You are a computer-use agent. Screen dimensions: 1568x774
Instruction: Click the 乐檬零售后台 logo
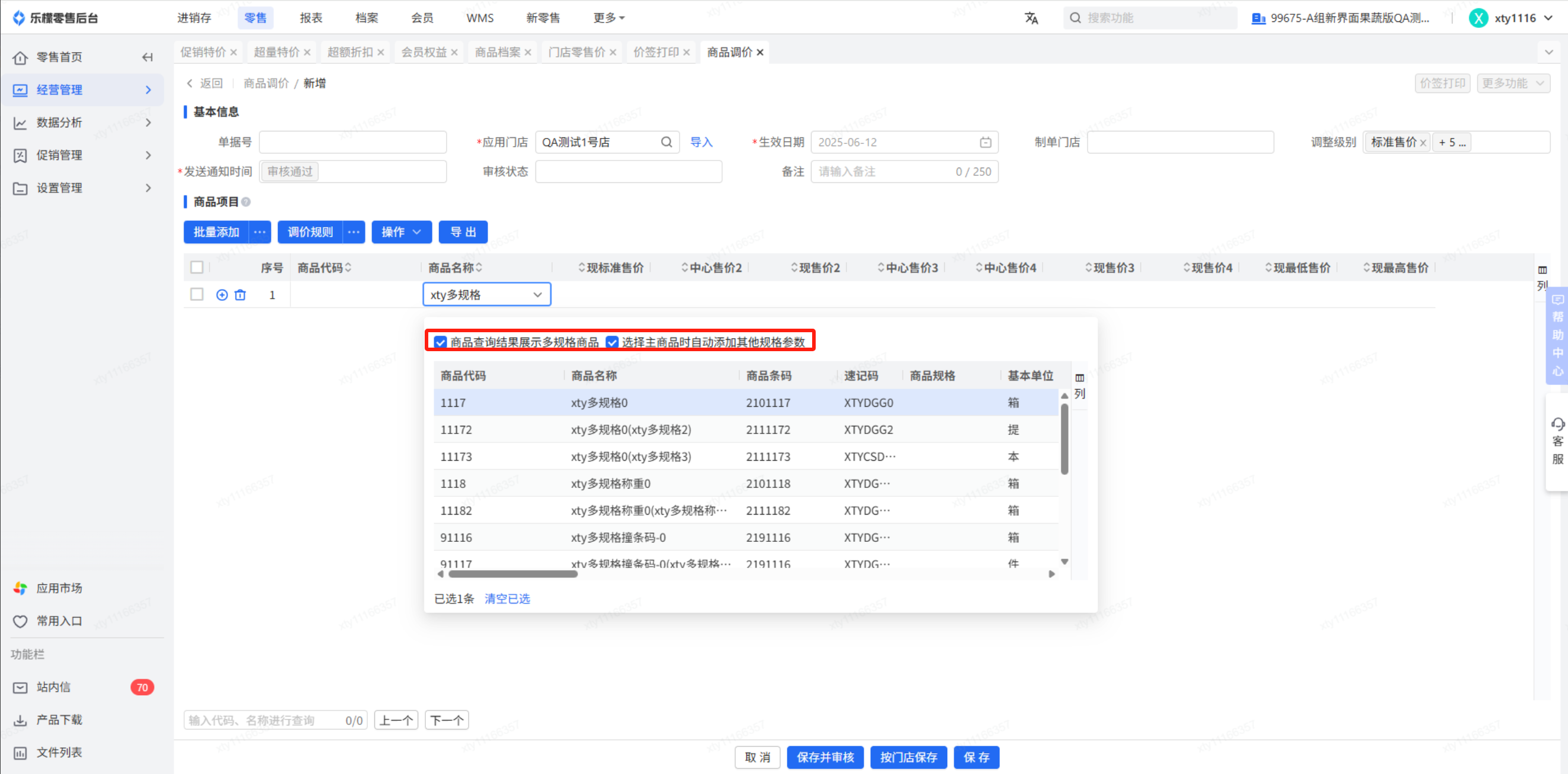point(54,18)
